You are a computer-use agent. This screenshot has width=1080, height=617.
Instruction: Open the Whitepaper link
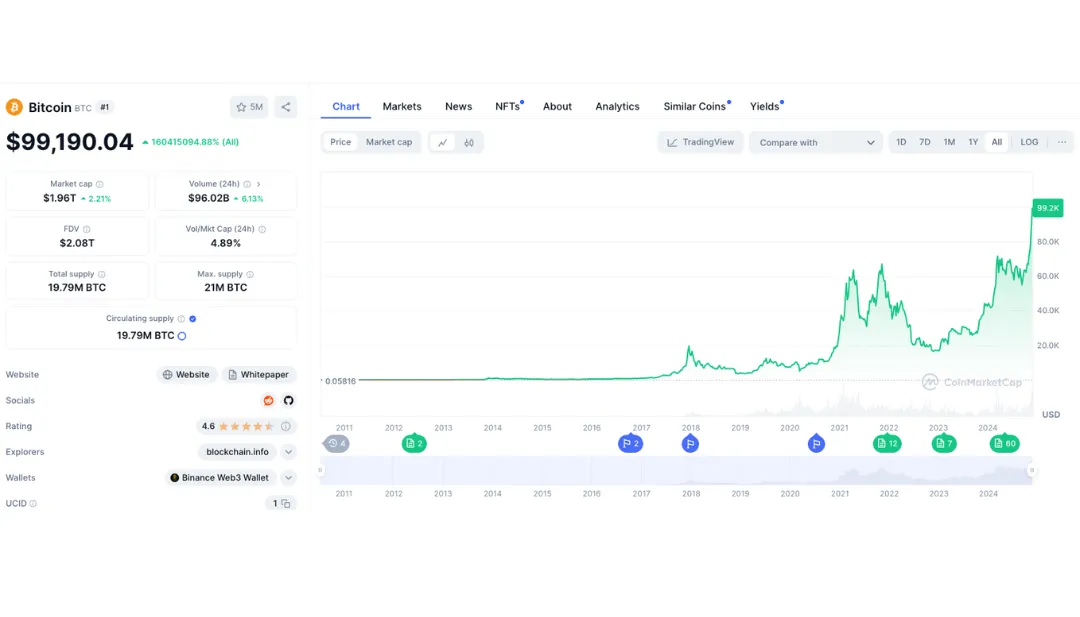pyautogui.click(x=259, y=375)
